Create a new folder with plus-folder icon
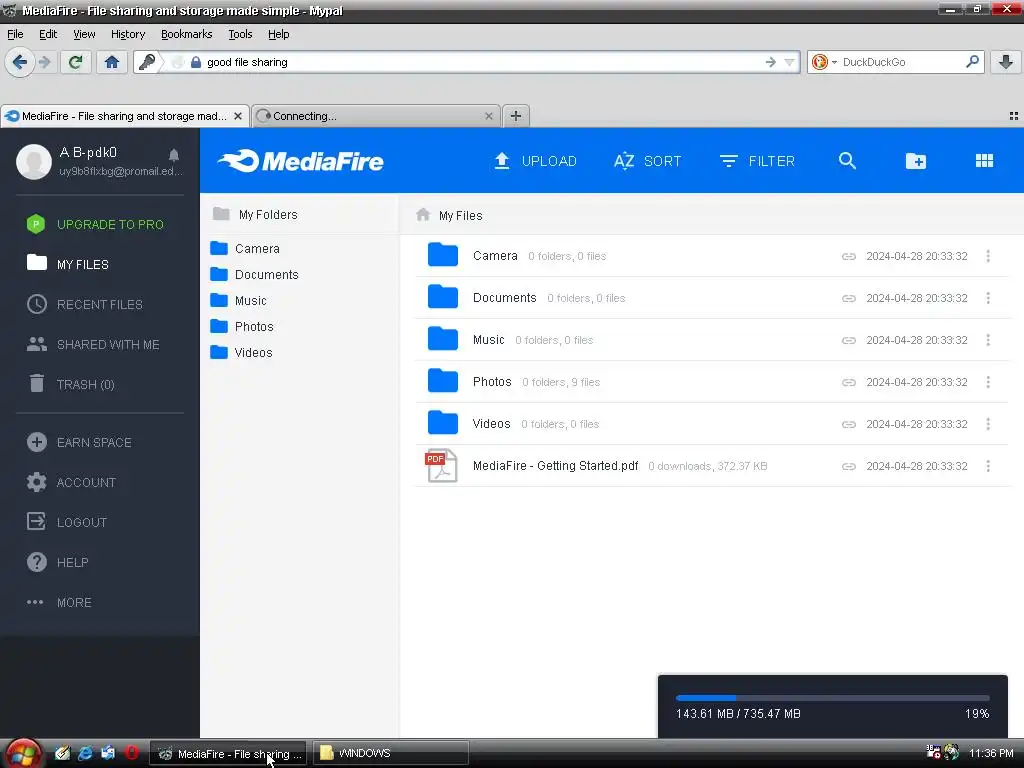Viewport: 1024px width, 768px height. (x=916, y=161)
